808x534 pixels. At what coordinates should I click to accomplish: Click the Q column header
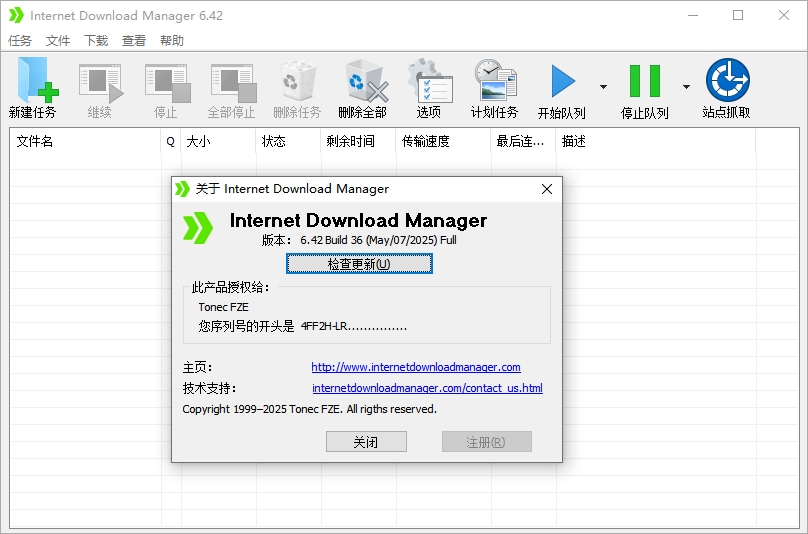[x=171, y=141]
